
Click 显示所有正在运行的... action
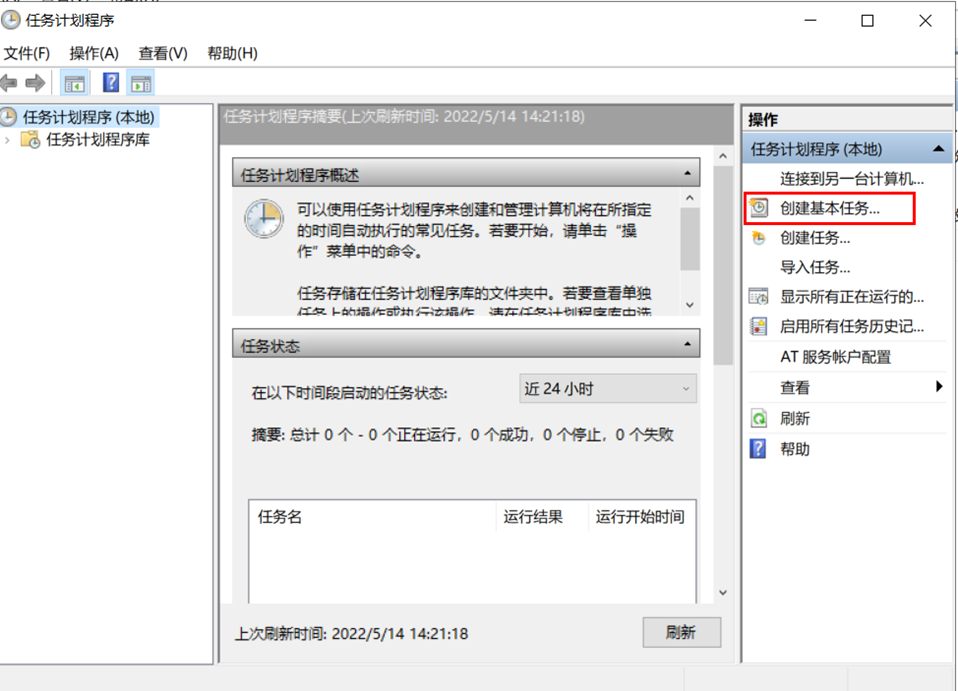click(x=852, y=297)
